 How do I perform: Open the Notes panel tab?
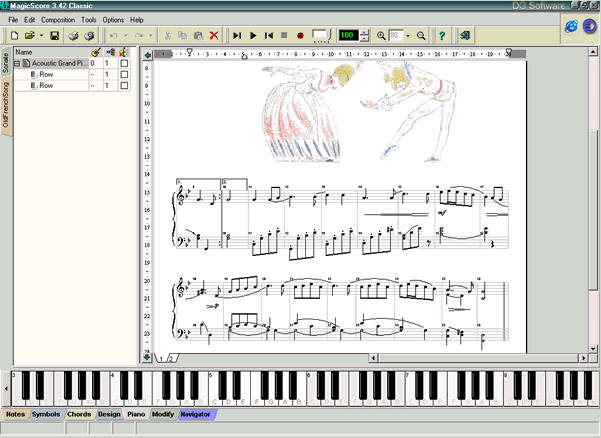coord(15,414)
